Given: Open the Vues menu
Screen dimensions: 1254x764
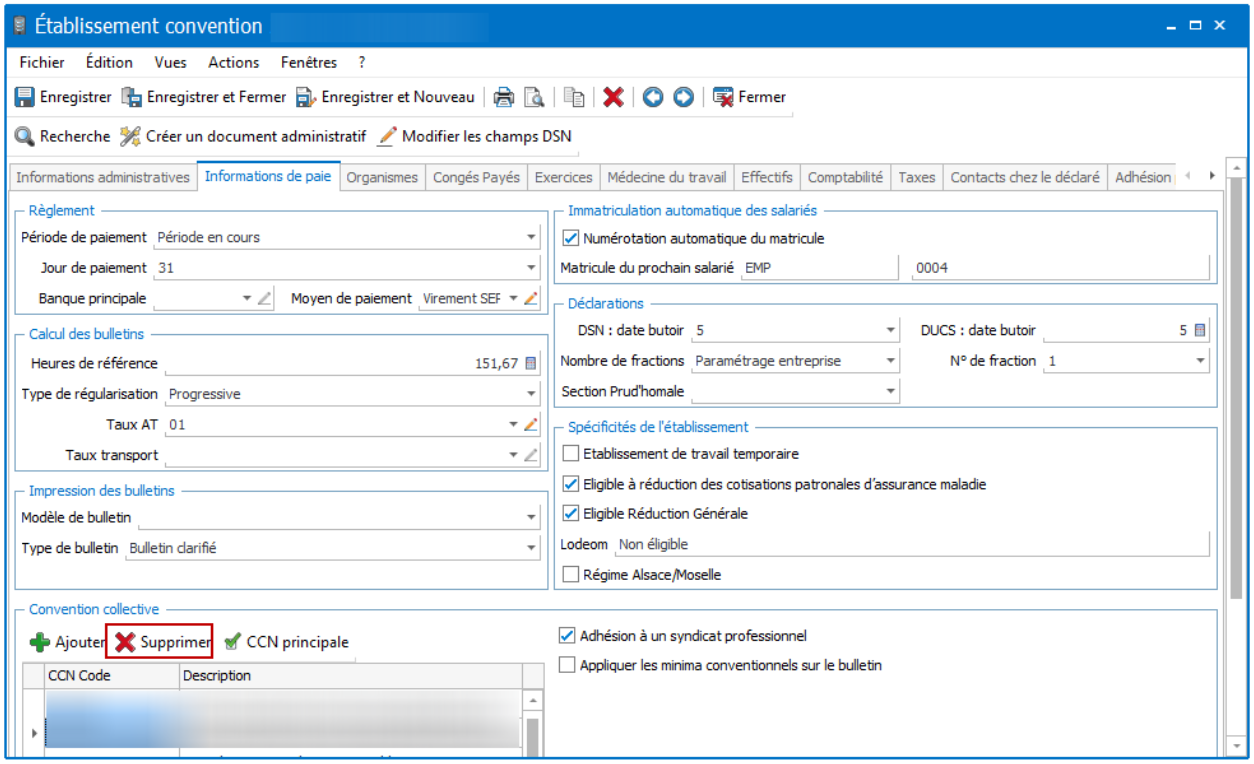Looking at the screenshot, I should pyautogui.click(x=170, y=62).
